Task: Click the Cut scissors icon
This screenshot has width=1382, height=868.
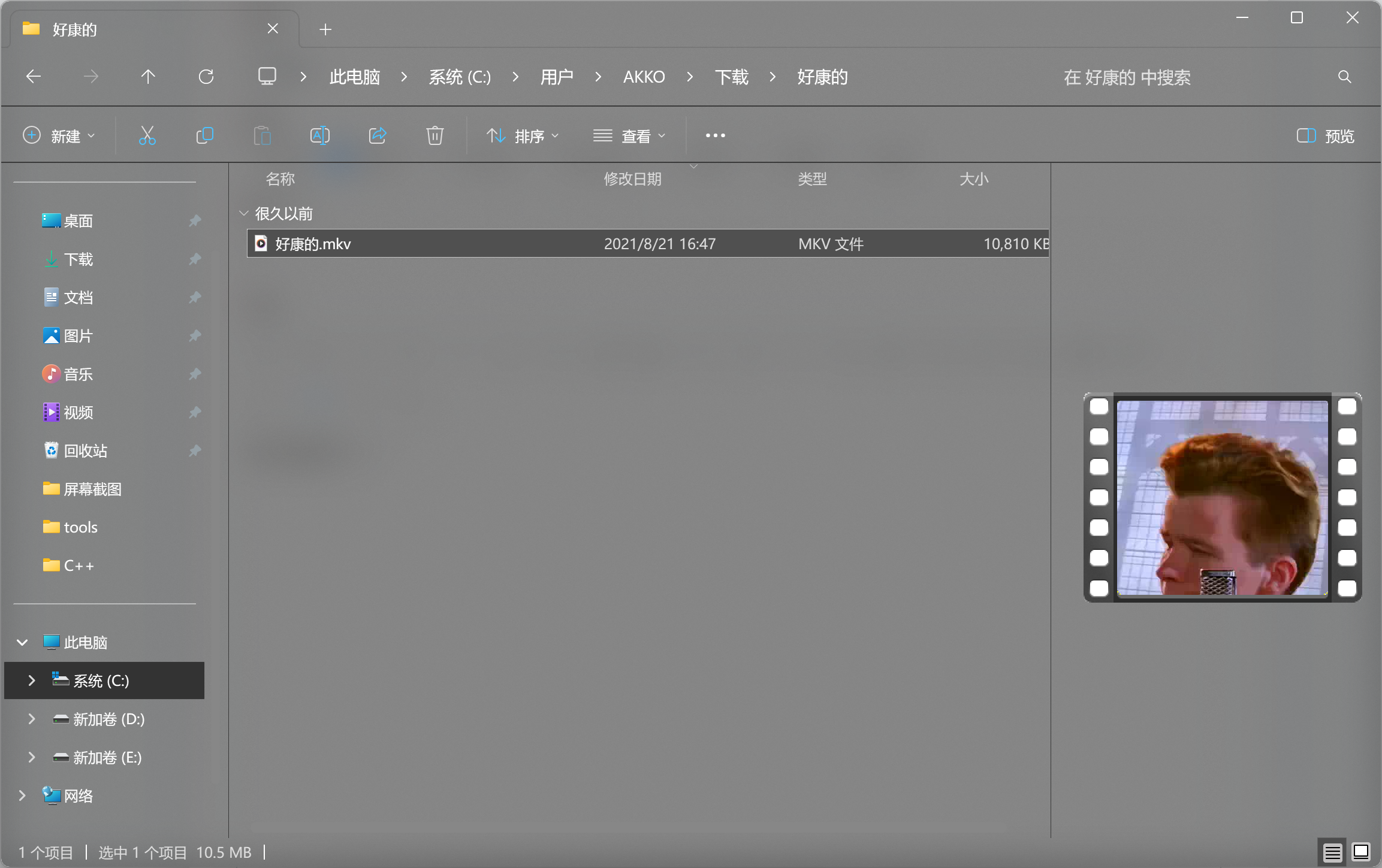Action: [x=147, y=136]
